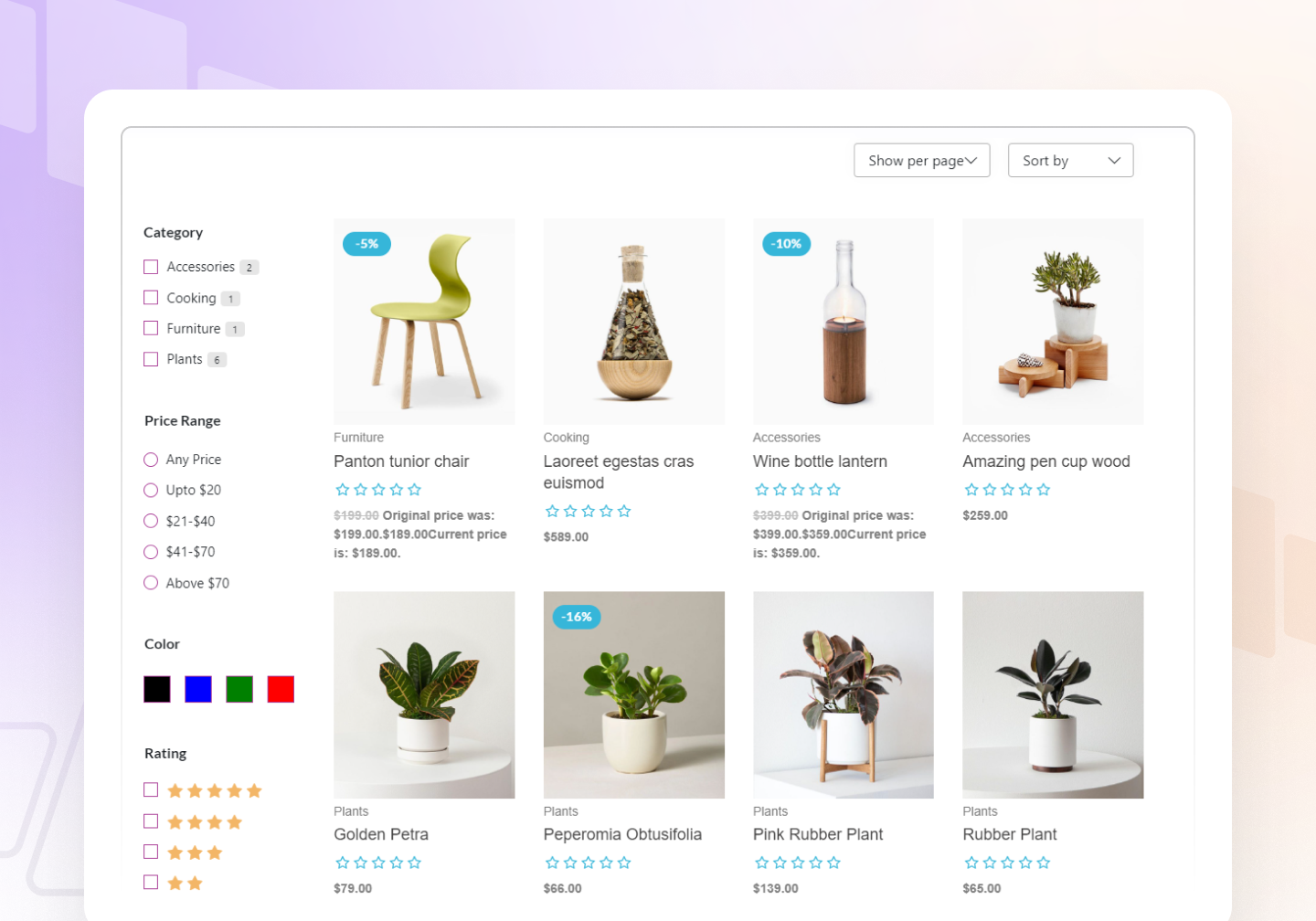Image resolution: width=1316 pixels, height=921 pixels.
Task: Open the Show per page dropdown
Action: [x=922, y=160]
